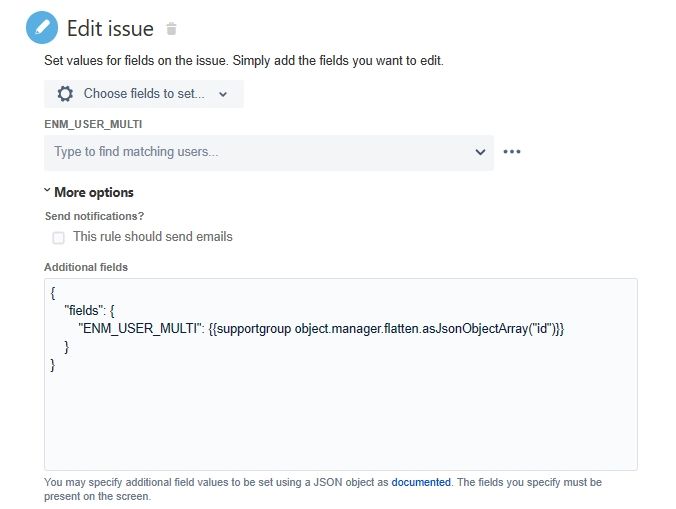This screenshot has width=676, height=509.
Task: Click the This rule should send emails label
Action: 153,237
